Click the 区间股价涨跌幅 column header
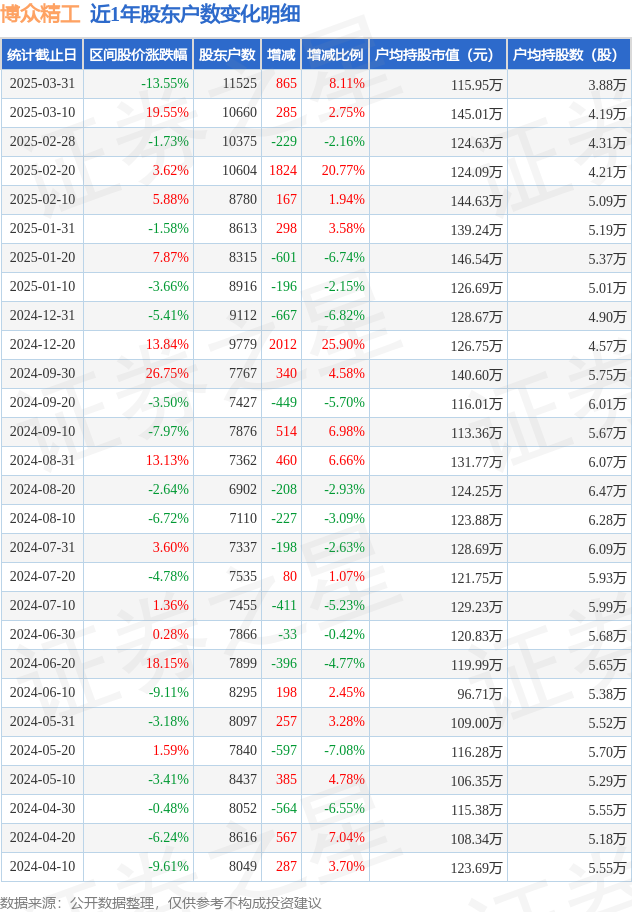Screen dimensions: 632x912 (x=138, y=55)
